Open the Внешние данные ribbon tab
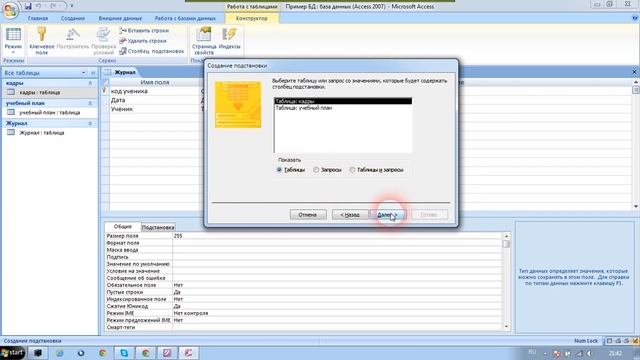The height and width of the screenshot is (360, 640). coord(120,18)
